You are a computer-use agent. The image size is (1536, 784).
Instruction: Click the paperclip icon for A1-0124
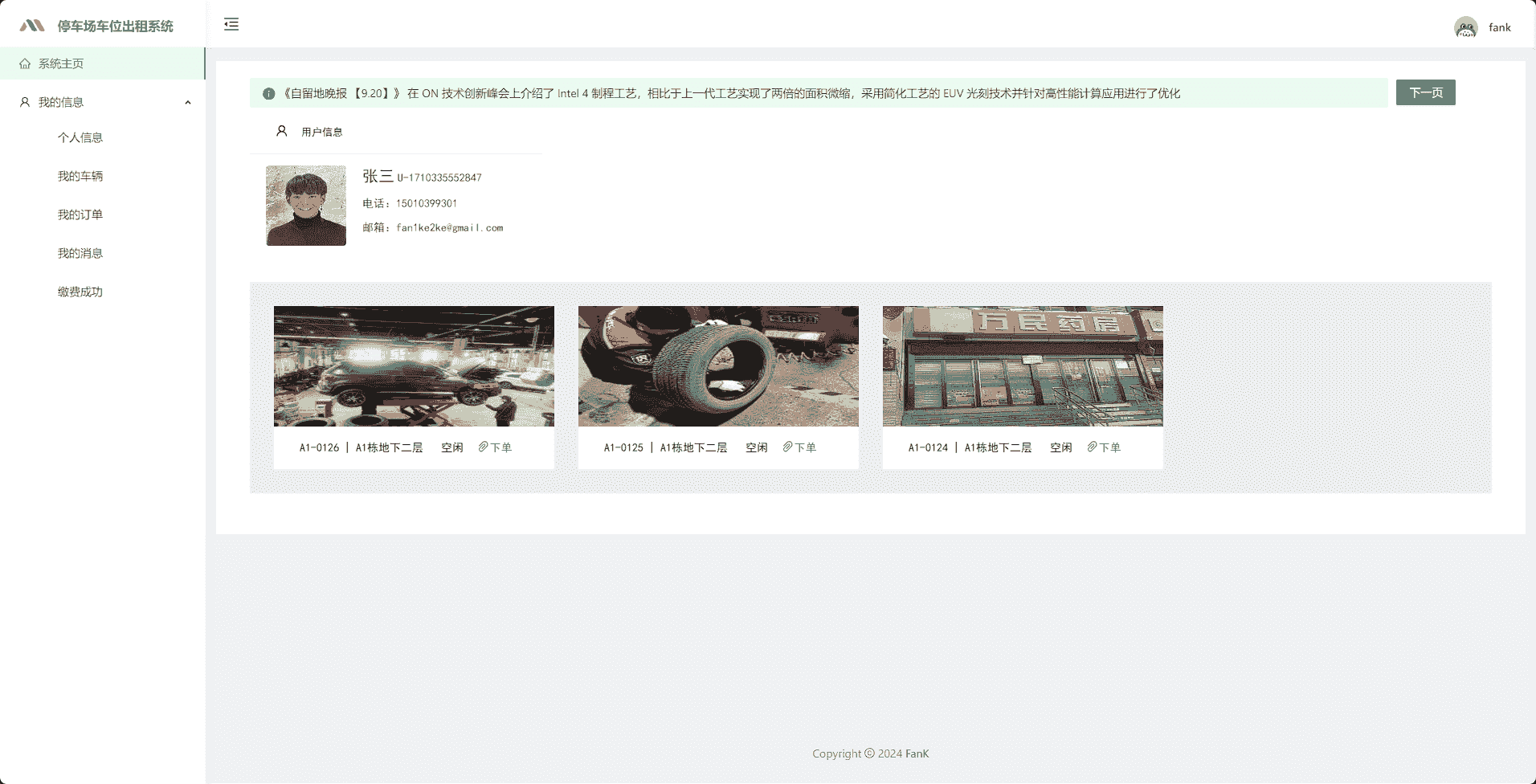click(1092, 447)
